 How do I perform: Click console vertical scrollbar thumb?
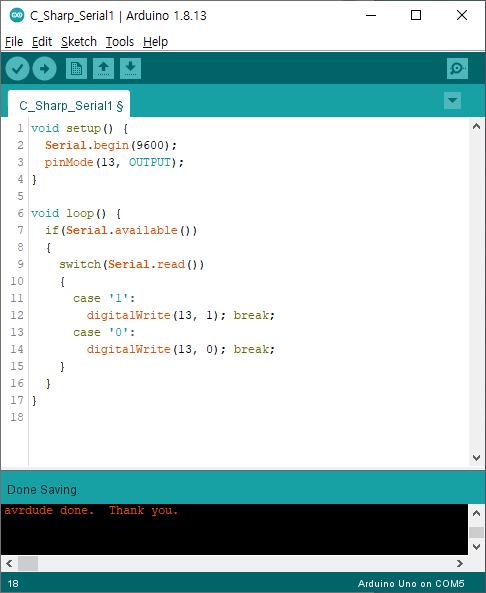pos(477,532)
